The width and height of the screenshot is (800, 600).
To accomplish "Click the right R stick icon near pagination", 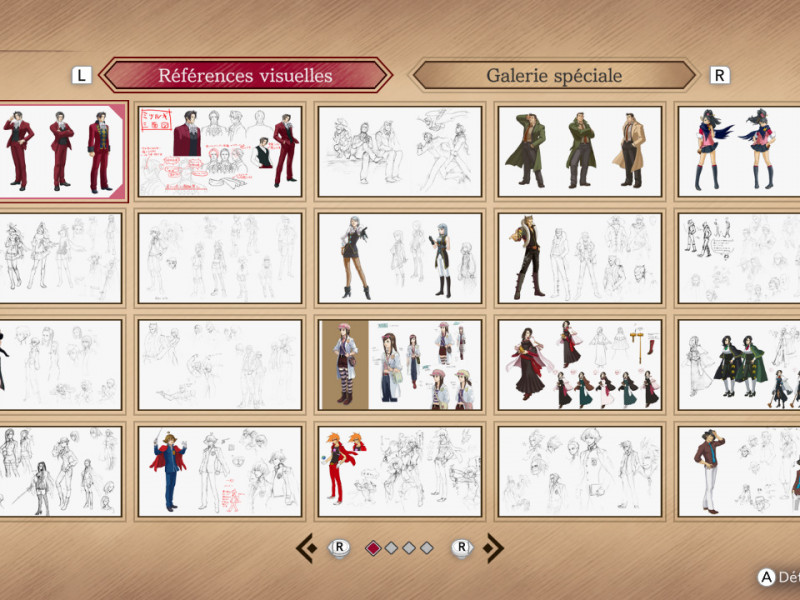I will point(461,547).
